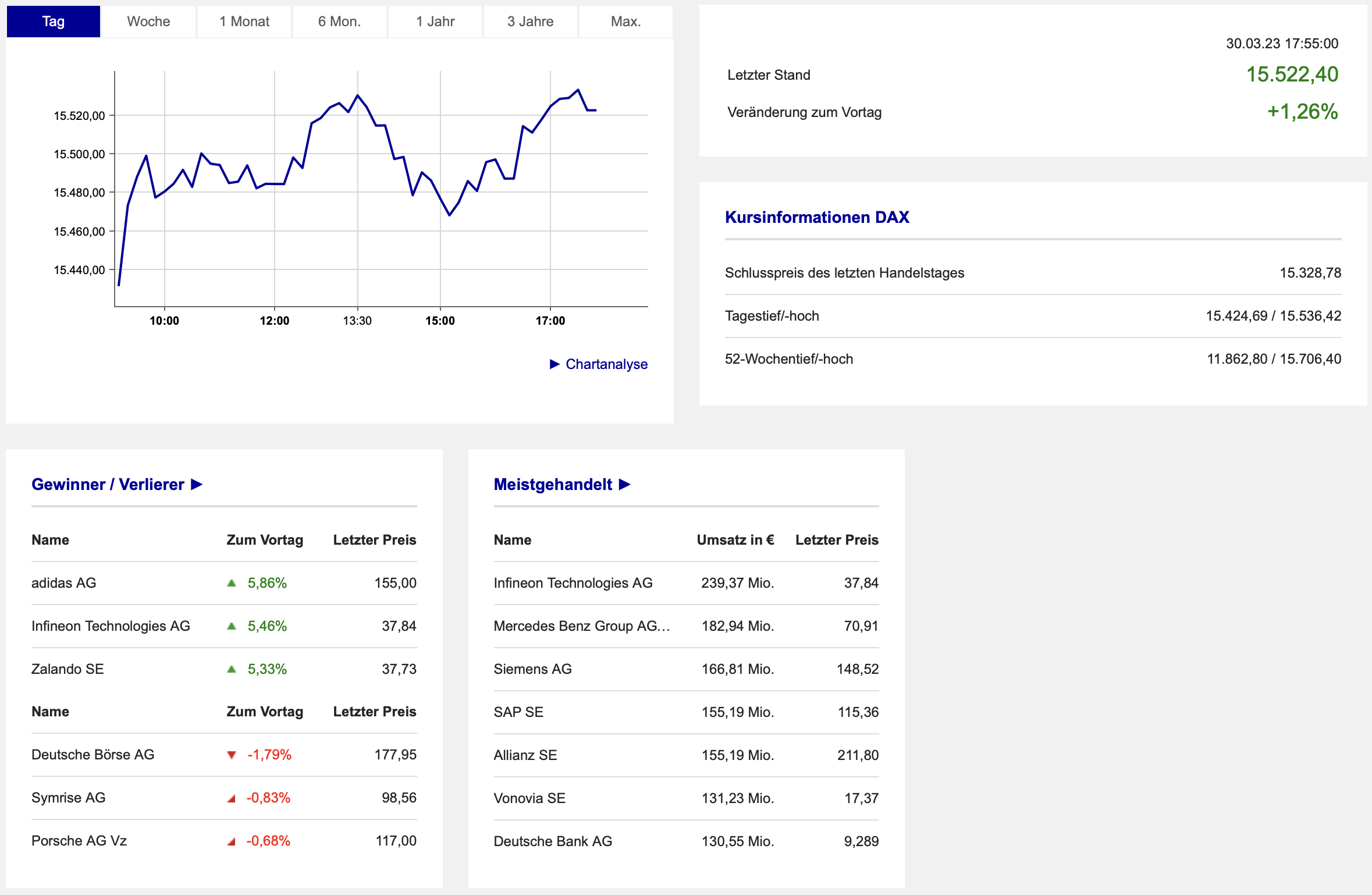Click the Siemens AG row in Meistgehandelt
The height and width of the screenshot is (895, 1372).
point(686,669)
